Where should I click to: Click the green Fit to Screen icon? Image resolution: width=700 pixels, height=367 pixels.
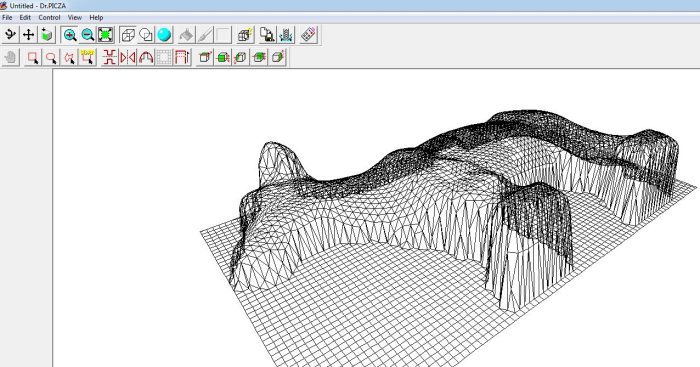(105, 35)
